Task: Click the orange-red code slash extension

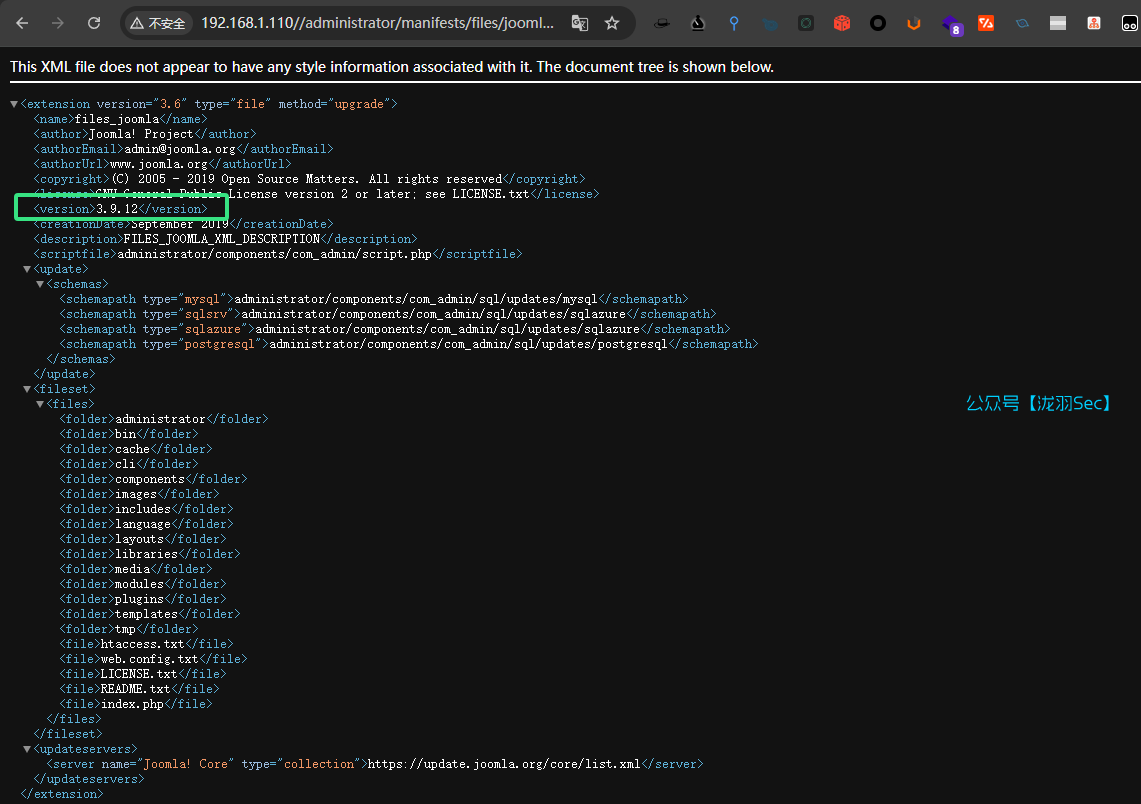Action: point(986,23)
